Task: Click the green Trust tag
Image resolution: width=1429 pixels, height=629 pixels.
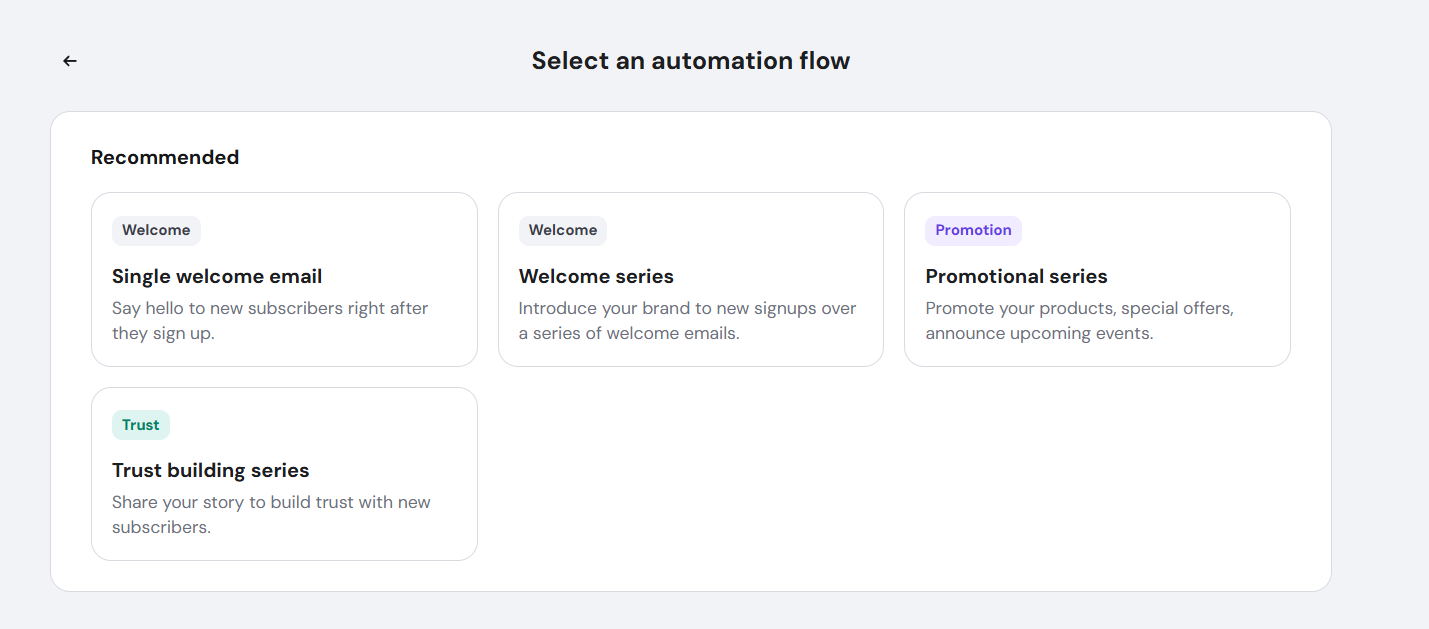Action: (x=141, y=425)
